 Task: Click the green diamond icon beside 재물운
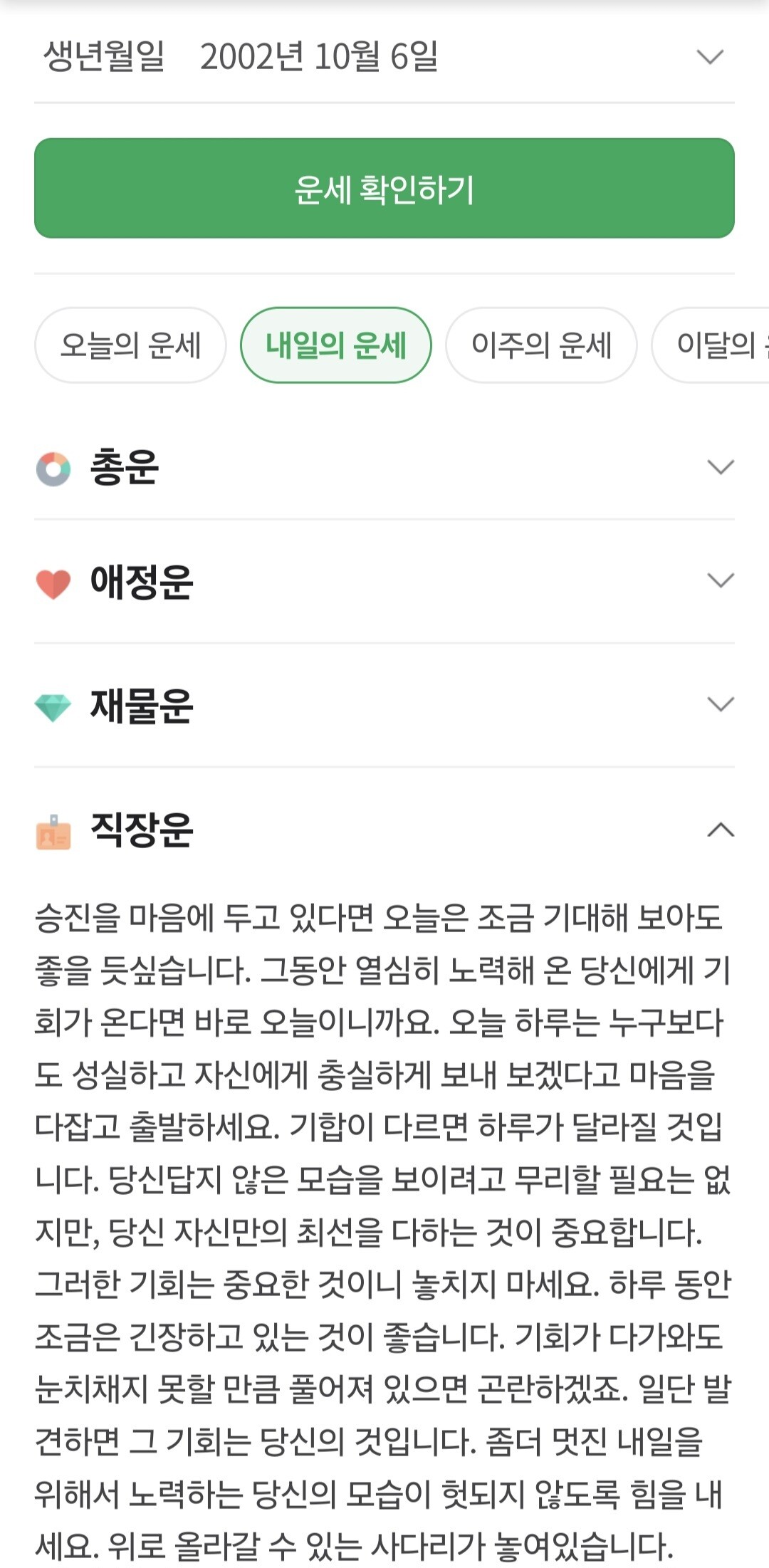coord(53,707)
